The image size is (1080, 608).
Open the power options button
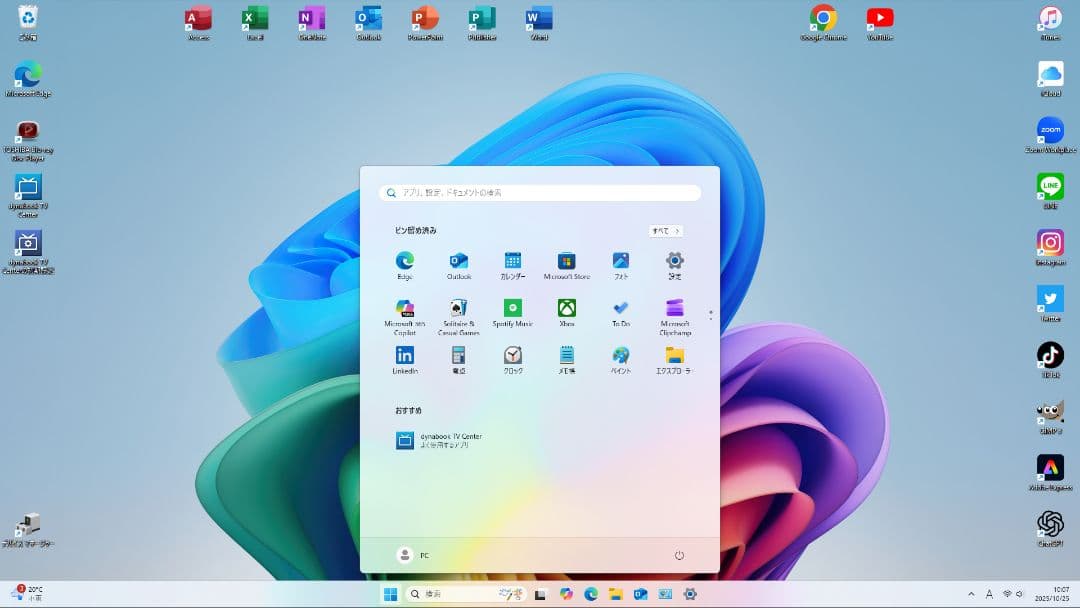click(679, 555)
